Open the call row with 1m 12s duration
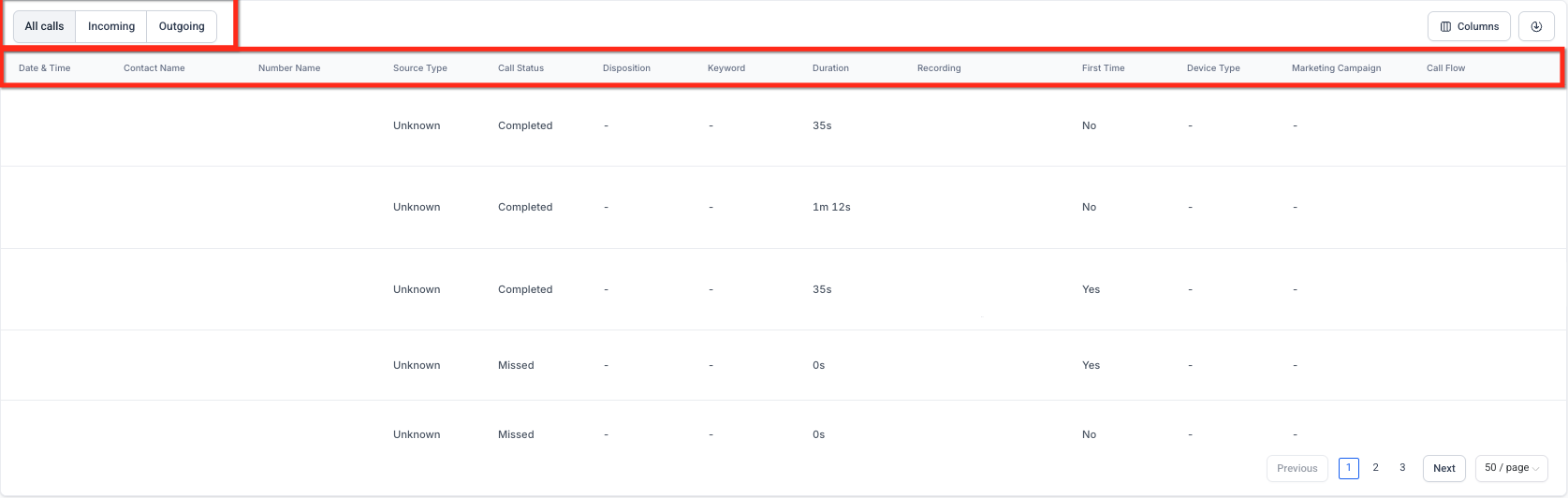Screen dimensions: 1568x498 coord(784,207)
